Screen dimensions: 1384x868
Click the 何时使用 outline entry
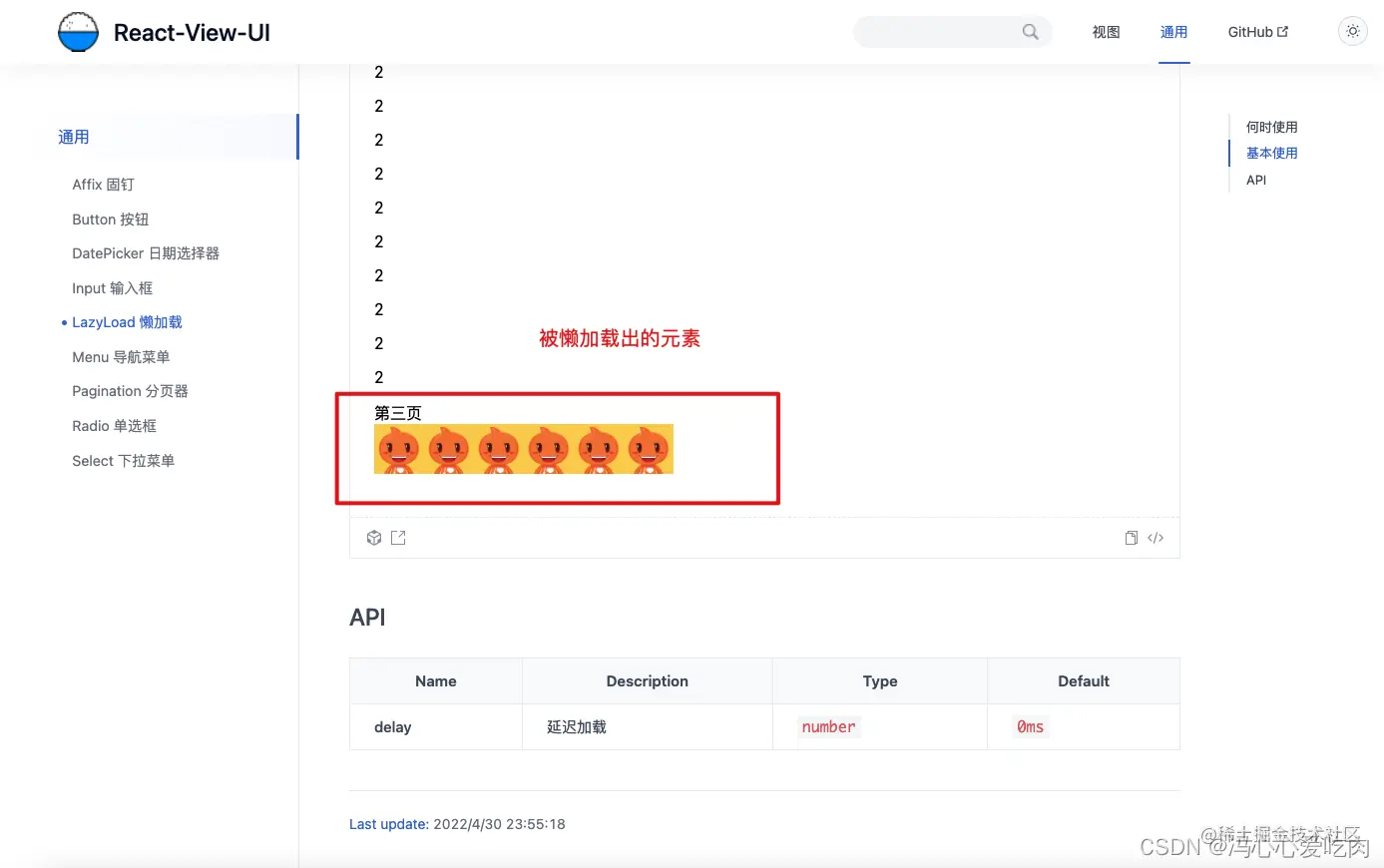[1271, 127]
